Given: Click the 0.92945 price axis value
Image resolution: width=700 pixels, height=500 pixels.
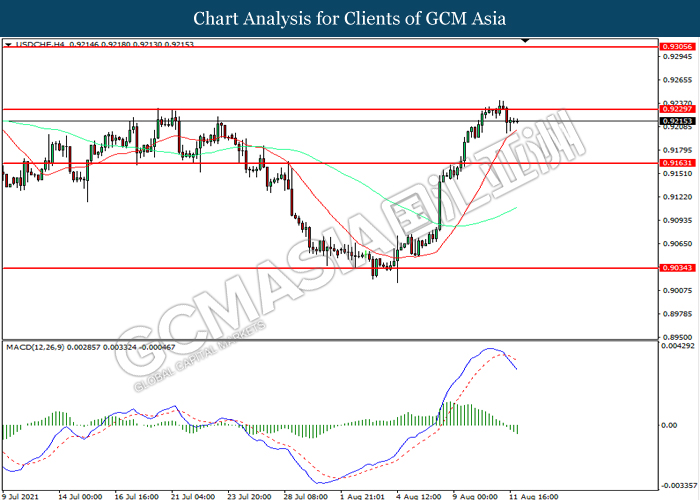Looking at the screenshot, I should point(678,57).
